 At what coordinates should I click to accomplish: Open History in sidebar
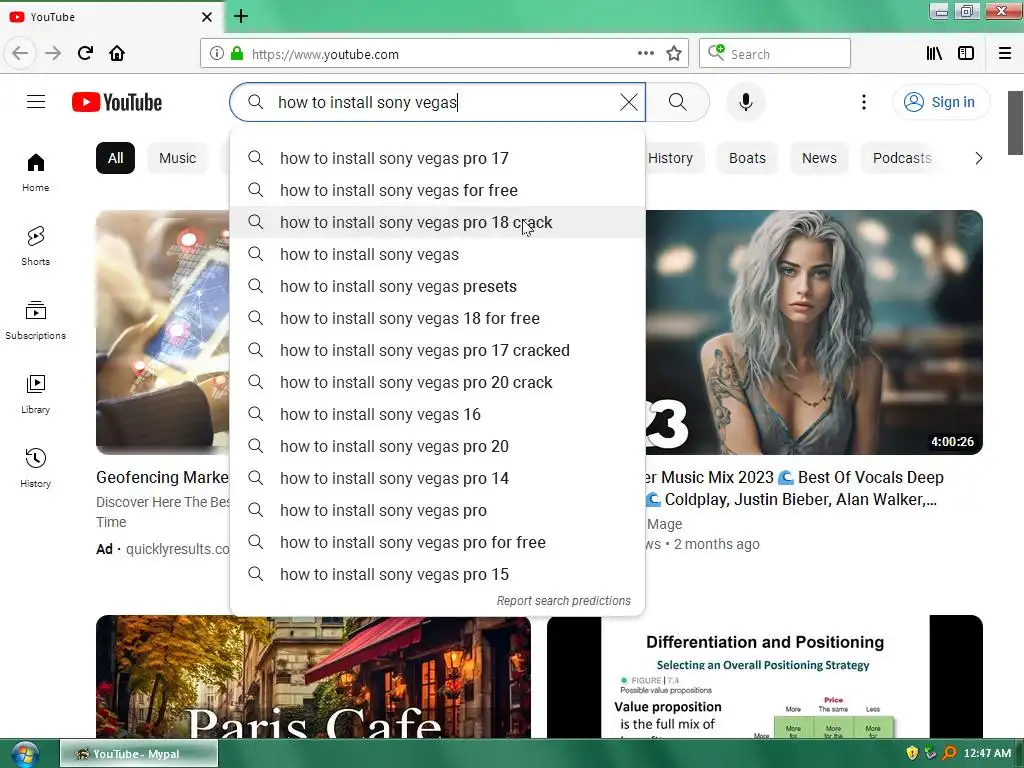(36, 468)
